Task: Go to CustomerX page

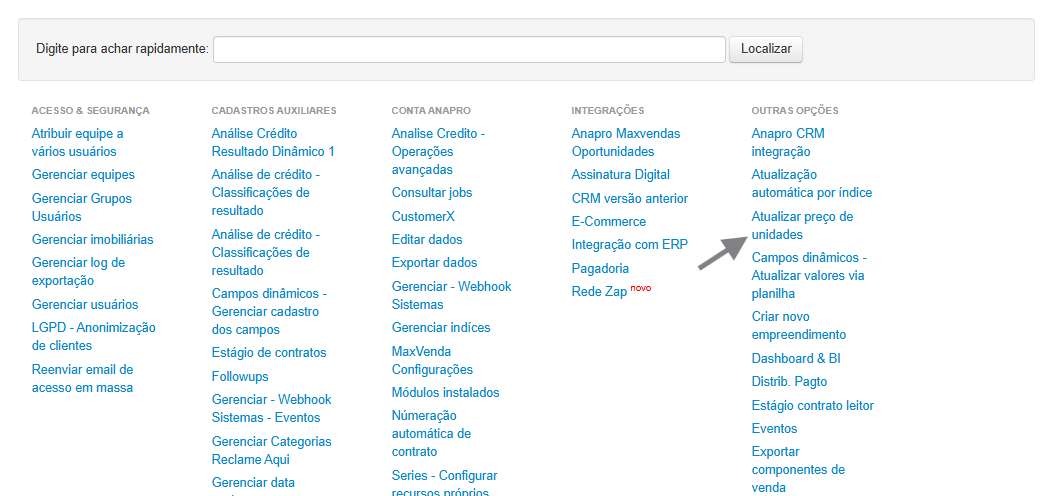Action: pos(424,217)
